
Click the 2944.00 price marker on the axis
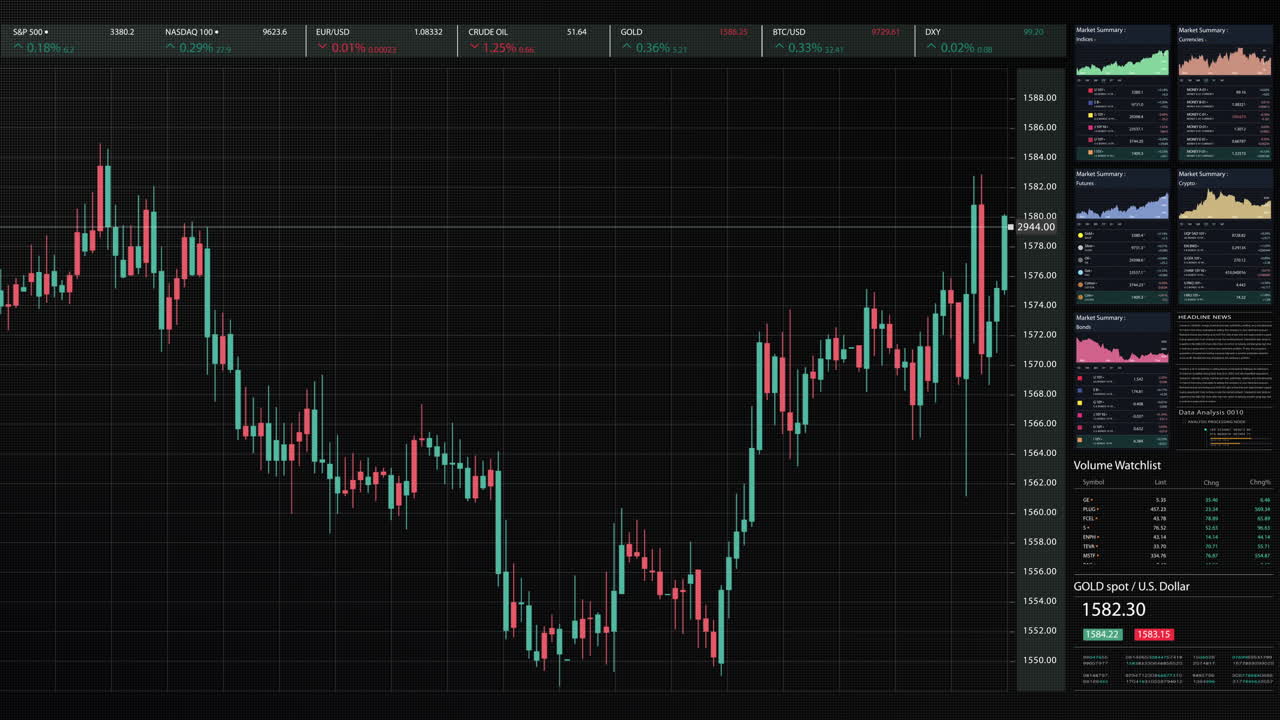(1038, 227)
